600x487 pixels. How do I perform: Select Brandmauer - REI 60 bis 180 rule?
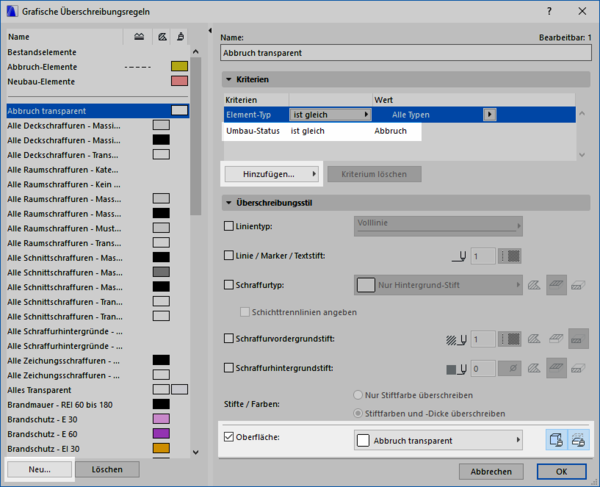click(98, 405)
